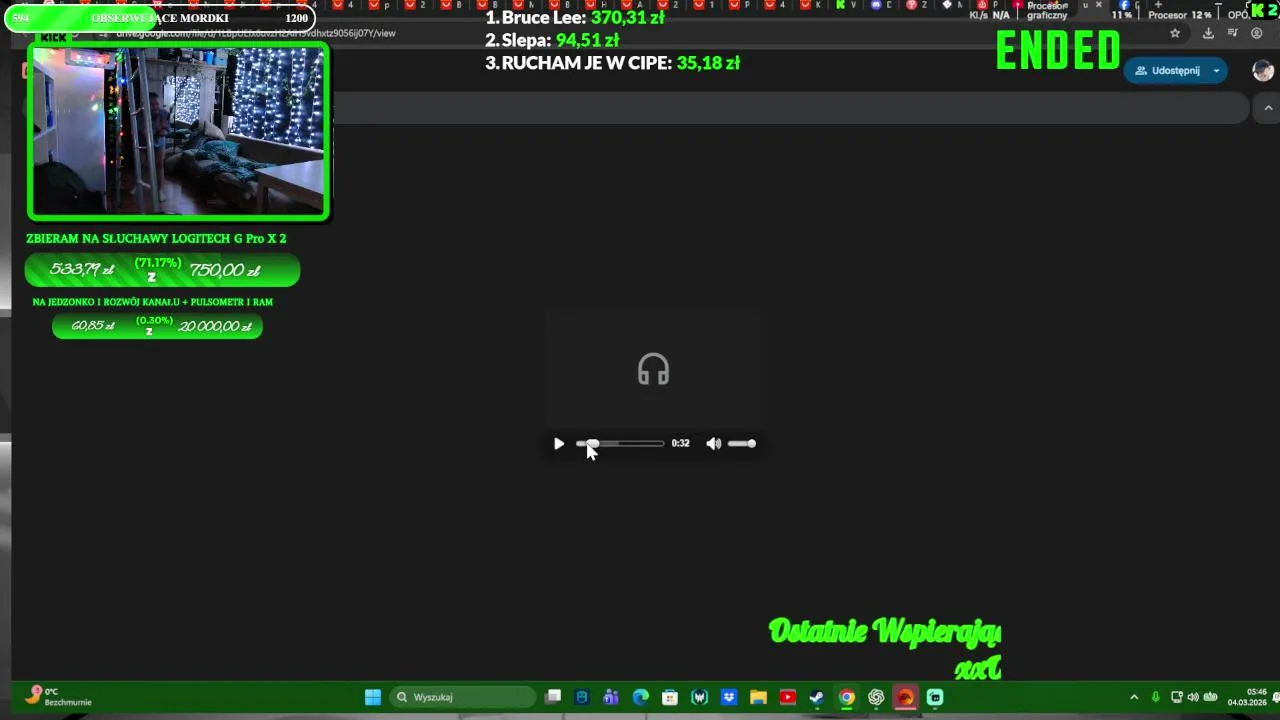Open a new browser tab with plus
This screenshot has height=720, width=1280.
point(1157,5)
